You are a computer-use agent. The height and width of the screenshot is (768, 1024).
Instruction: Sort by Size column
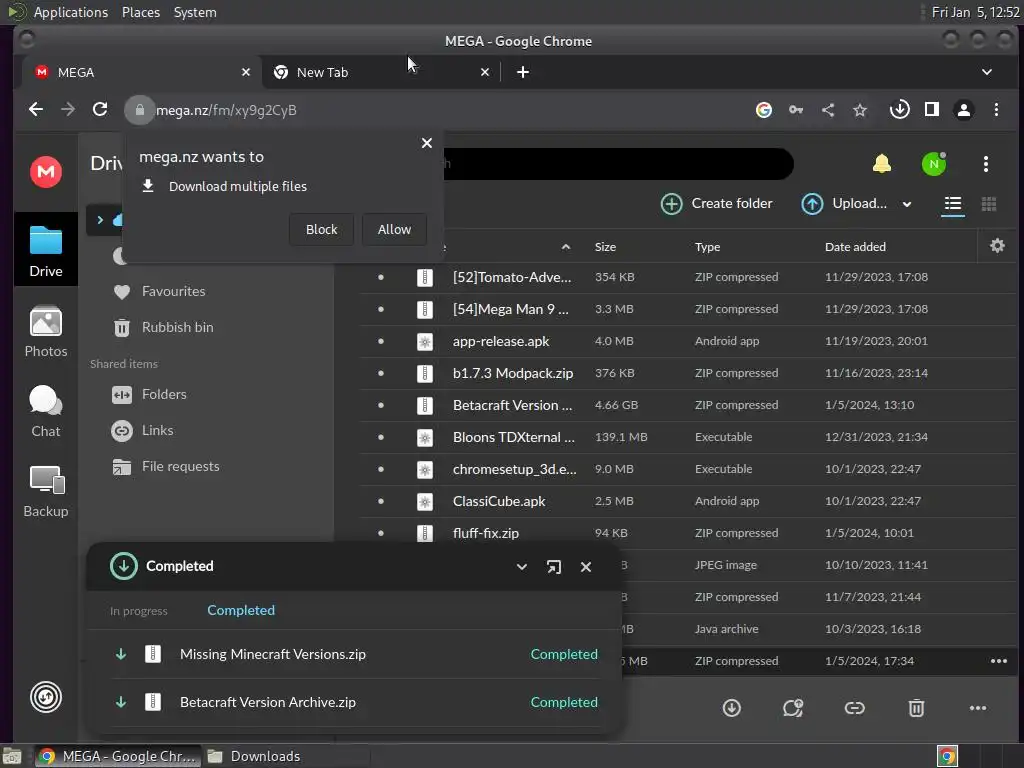(605, 247)
